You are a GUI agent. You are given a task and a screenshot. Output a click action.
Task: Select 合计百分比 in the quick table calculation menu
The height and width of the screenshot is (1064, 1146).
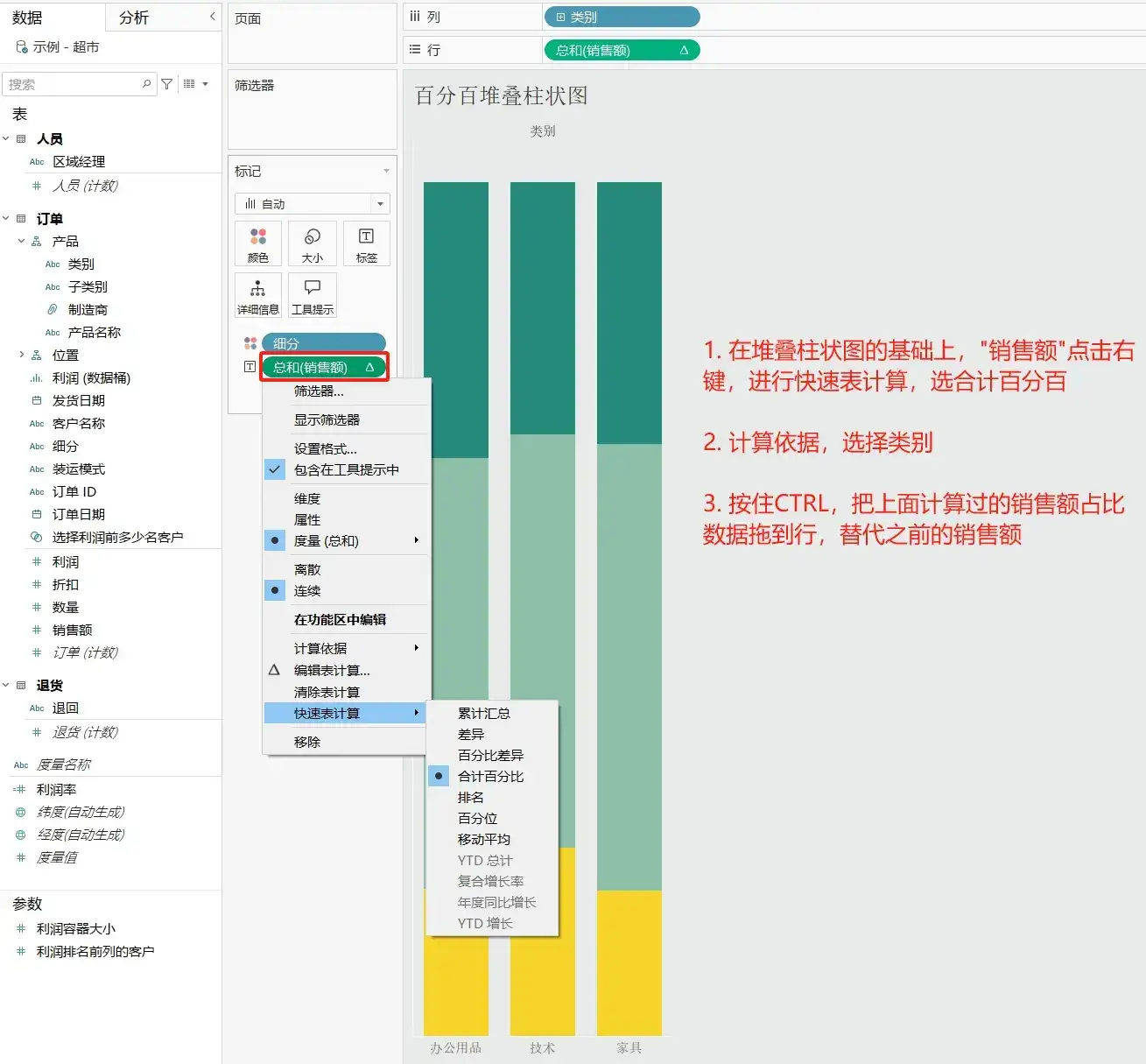pos(491,776)
